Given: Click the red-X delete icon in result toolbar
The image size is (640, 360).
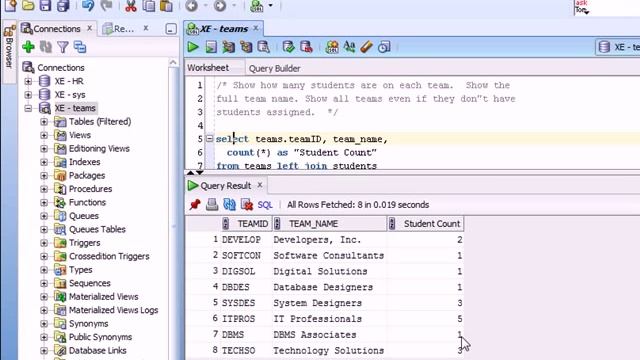Looking at the screenshot, I should tap(247, 204).
